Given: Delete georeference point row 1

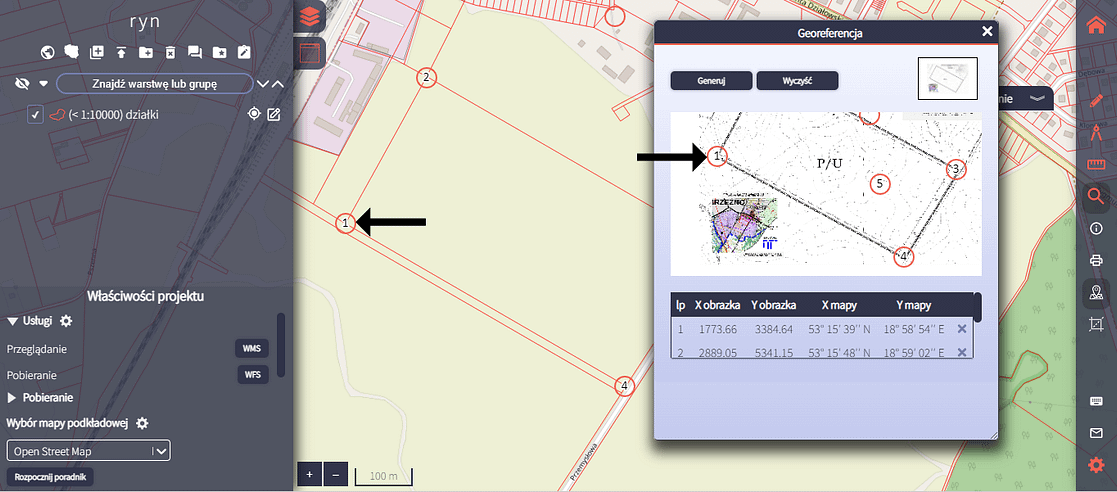Looking at the screenshot, I should (962, 329).
